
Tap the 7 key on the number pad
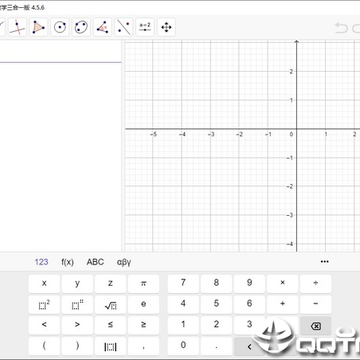click(183, 284)
